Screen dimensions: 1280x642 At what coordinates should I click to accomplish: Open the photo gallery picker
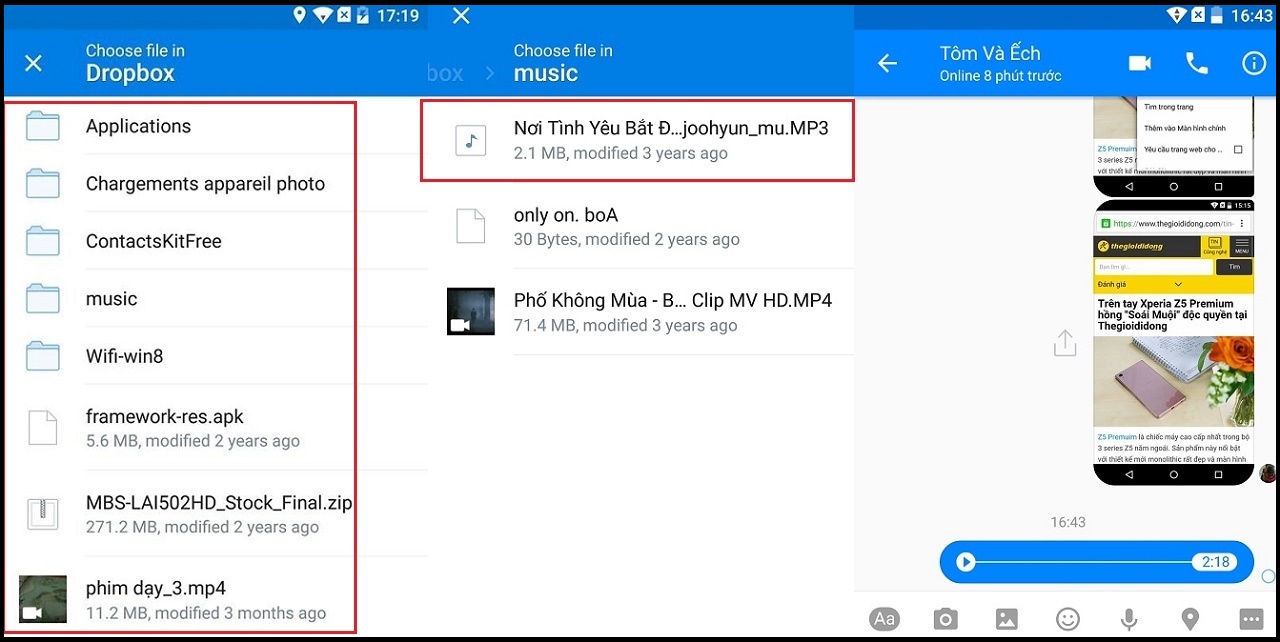point(1006,619)
